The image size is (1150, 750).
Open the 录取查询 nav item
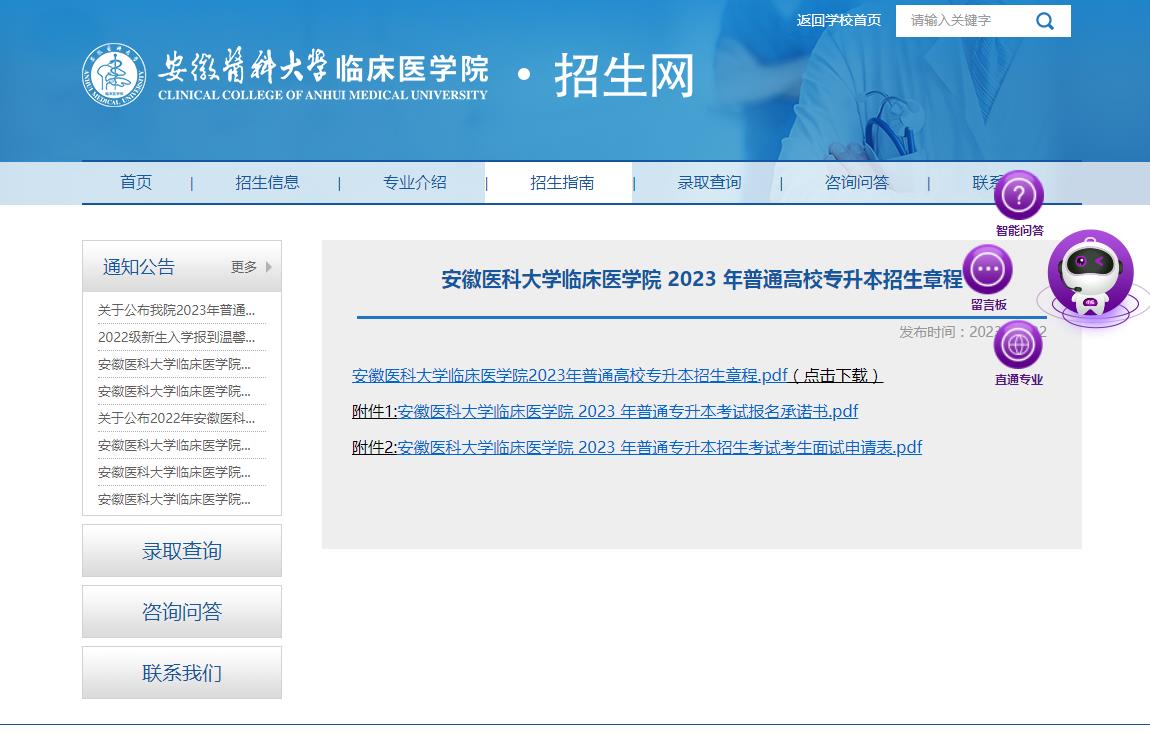pos(709,183)
